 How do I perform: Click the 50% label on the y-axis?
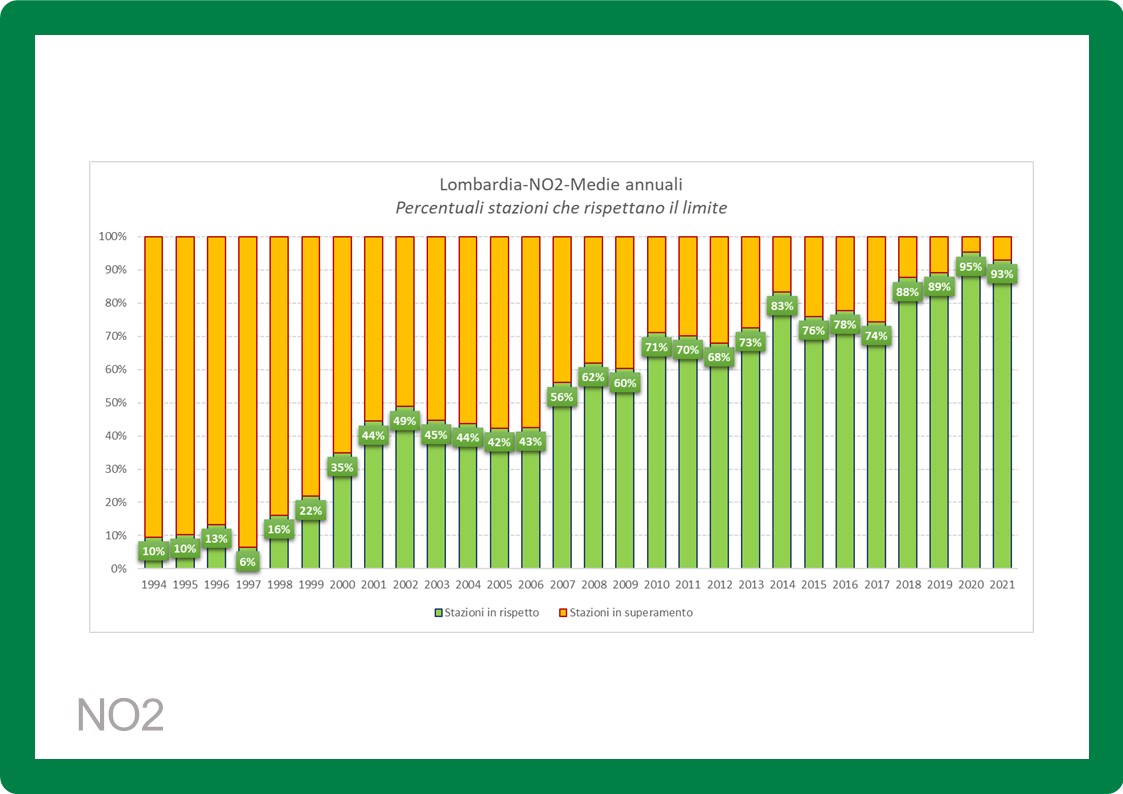point(114,403)
